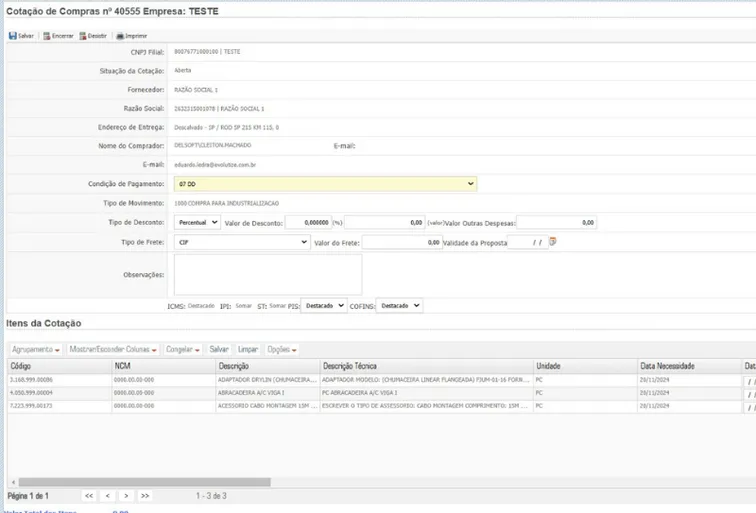Click the Desistir toolbar icon

(x=83, y=36)
